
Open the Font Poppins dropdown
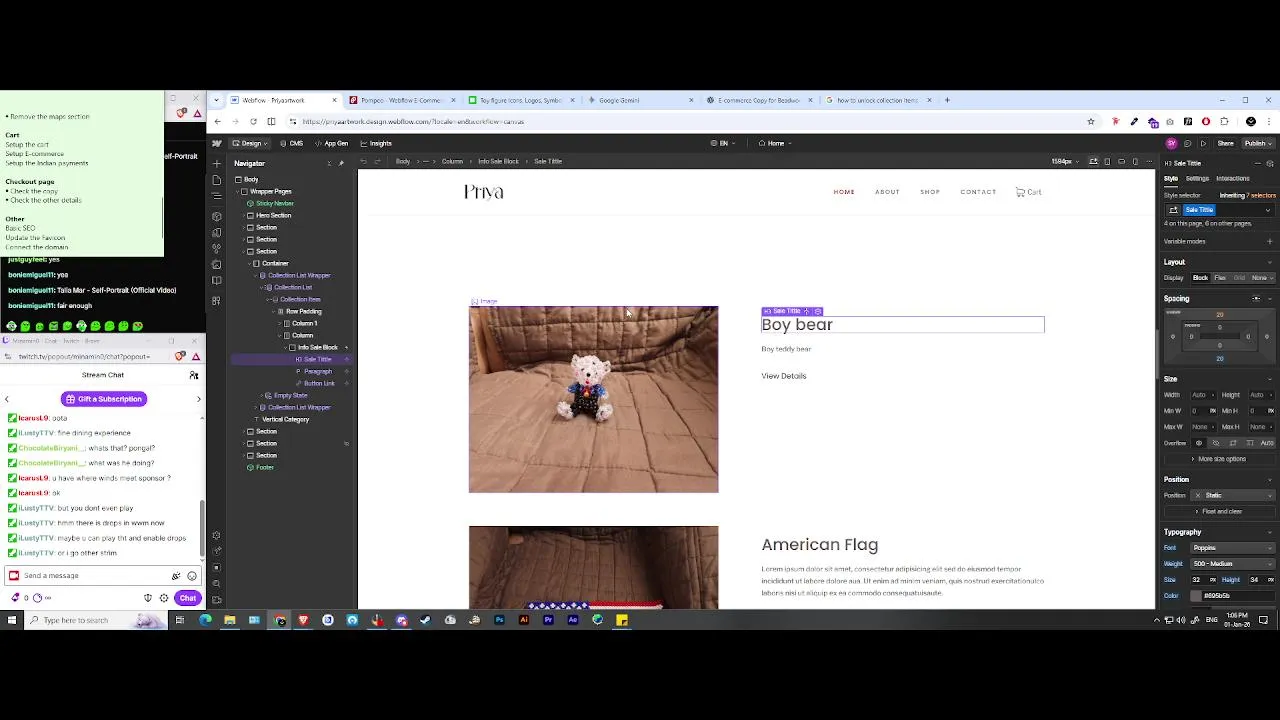coord(1232,548)
